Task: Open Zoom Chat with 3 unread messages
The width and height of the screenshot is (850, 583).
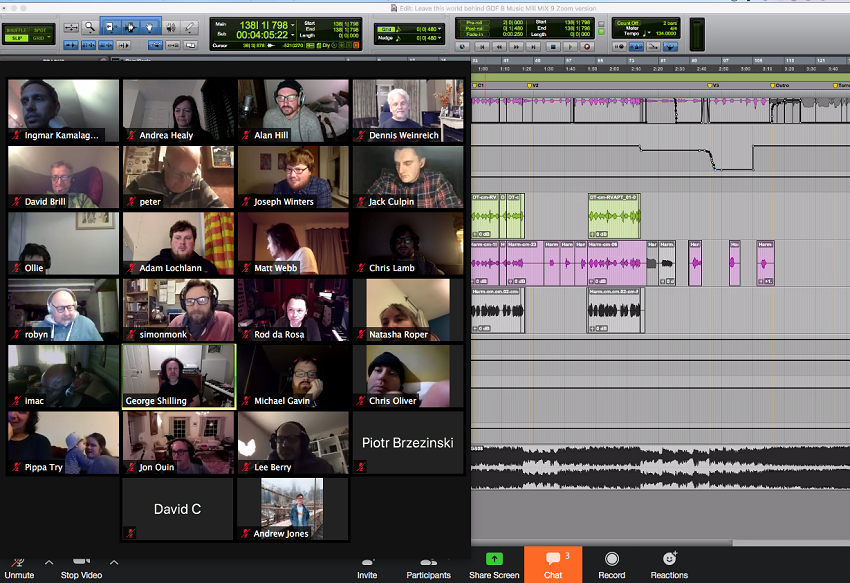Action: [553, 565]
